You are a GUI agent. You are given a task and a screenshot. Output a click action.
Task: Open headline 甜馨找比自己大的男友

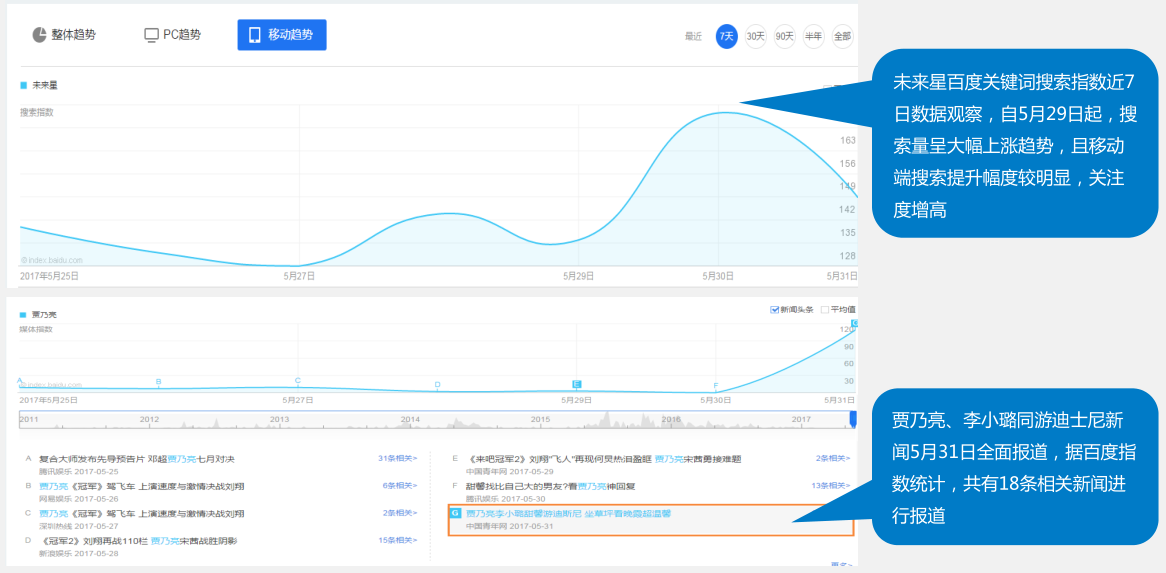pos(550,486)
